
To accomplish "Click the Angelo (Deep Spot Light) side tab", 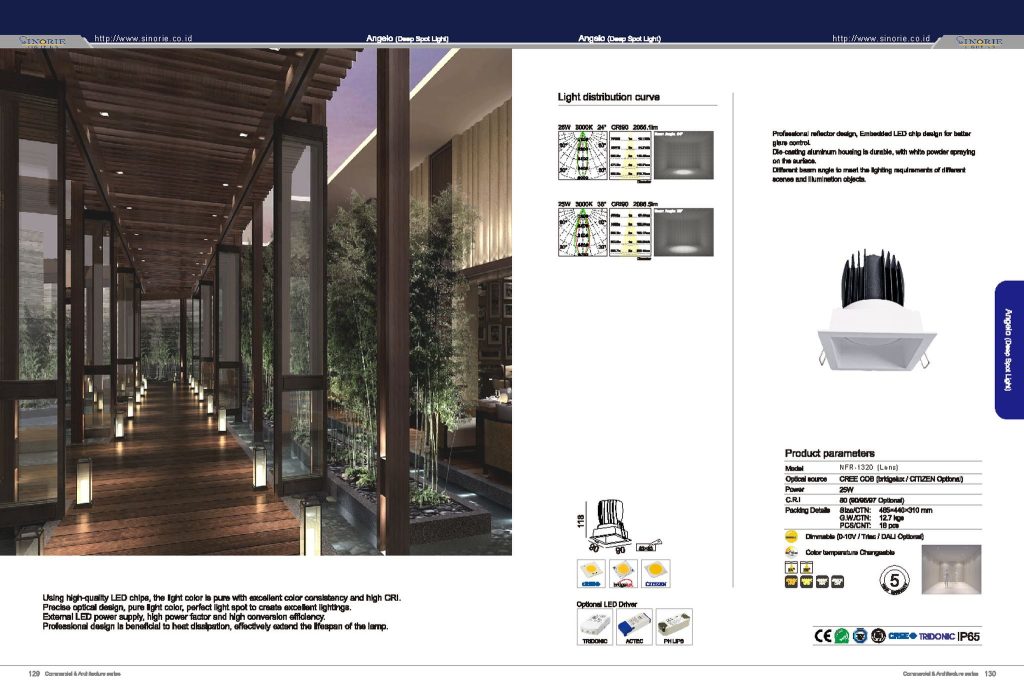I will pos(1007,349).
